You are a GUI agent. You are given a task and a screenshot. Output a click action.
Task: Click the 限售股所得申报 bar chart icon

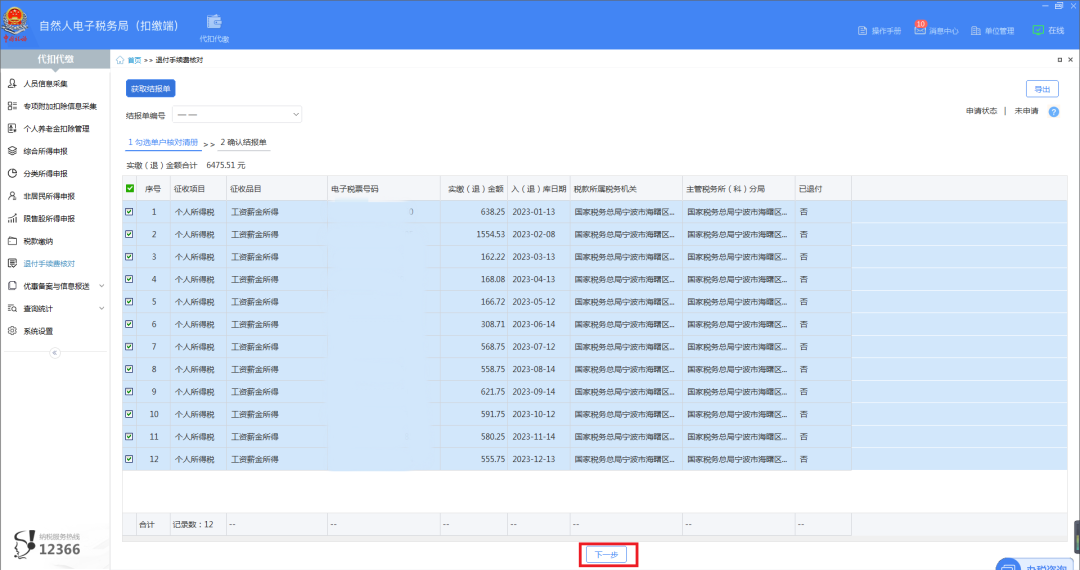pyautogui.click(x=12, y=218)
